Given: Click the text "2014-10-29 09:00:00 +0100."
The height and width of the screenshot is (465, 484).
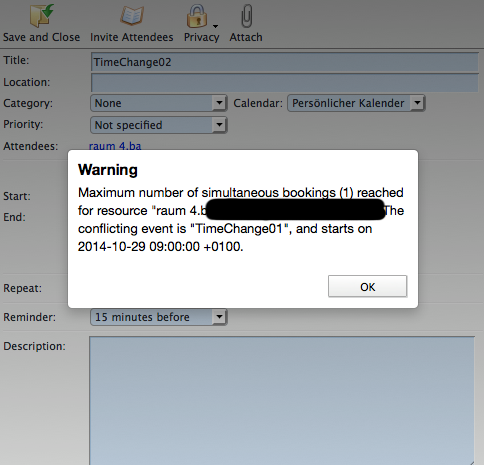Looking at the screenshot, I should coord(161,247).
